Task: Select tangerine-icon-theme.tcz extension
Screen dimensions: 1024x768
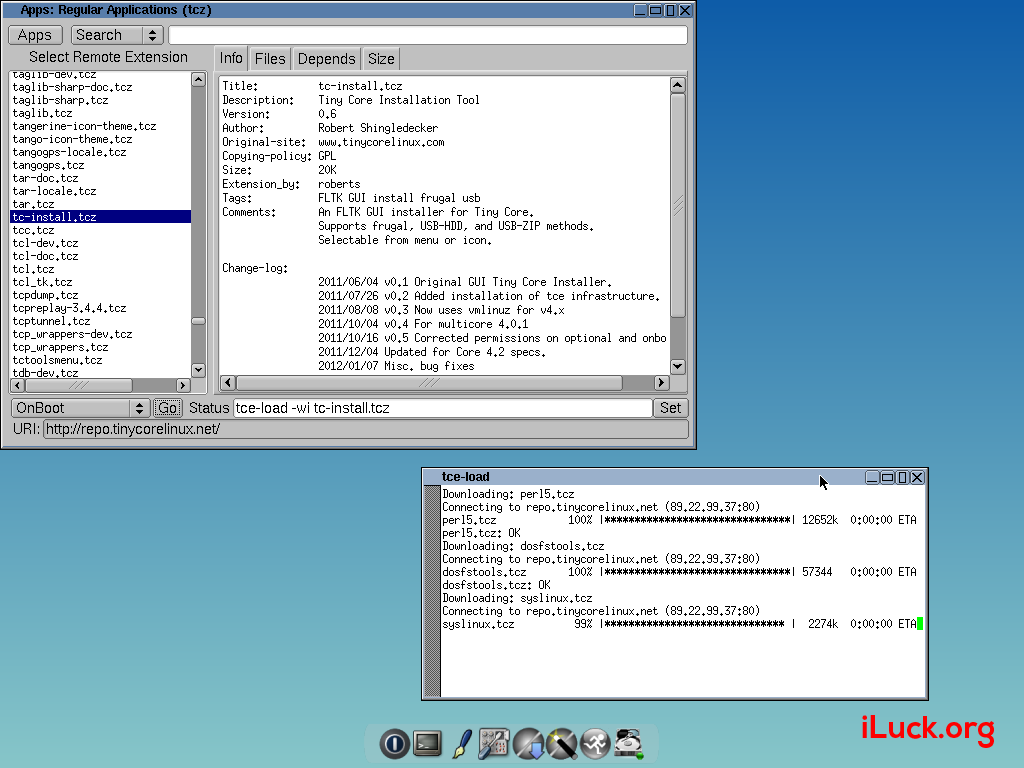Action: tap(101, 126)
